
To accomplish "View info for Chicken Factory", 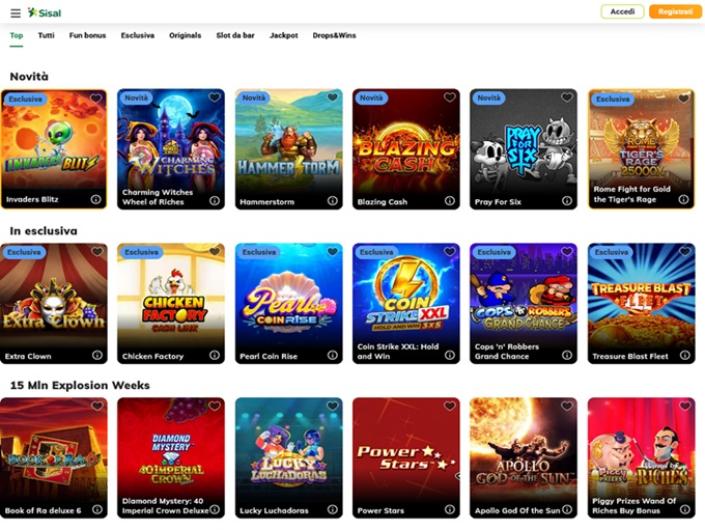I will pos(214,355).
